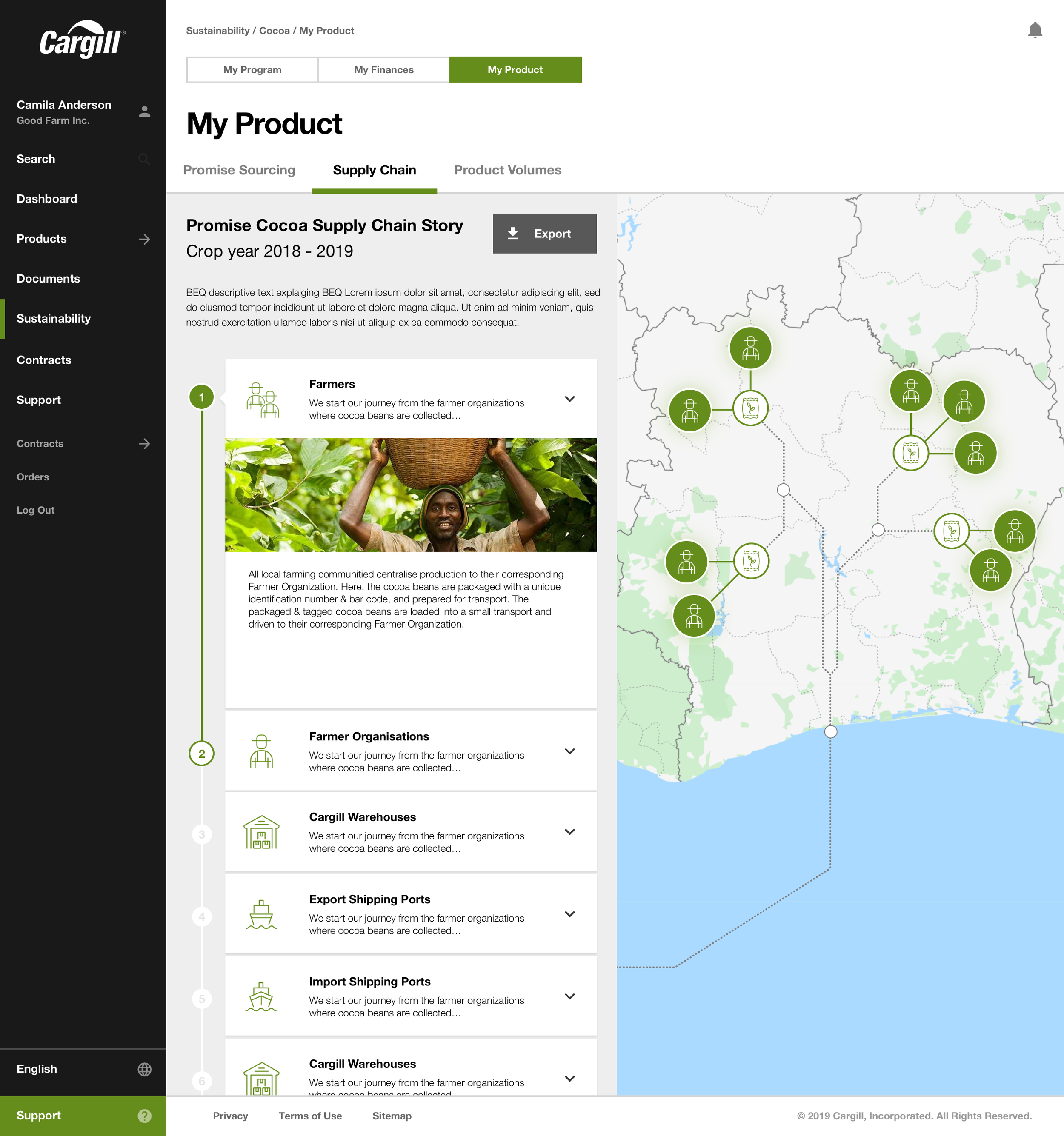Open the notifications bell
1064x1136 pixels.
[x=1034, y=30]
